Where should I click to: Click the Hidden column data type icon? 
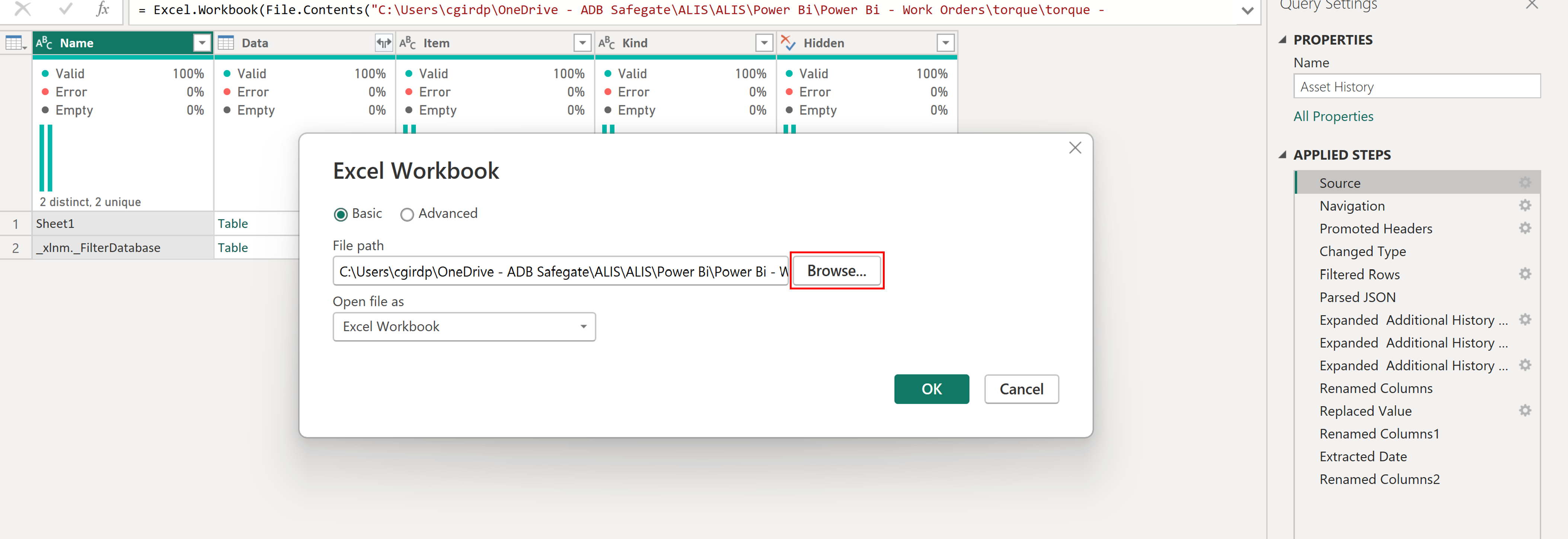pos(788,43)
